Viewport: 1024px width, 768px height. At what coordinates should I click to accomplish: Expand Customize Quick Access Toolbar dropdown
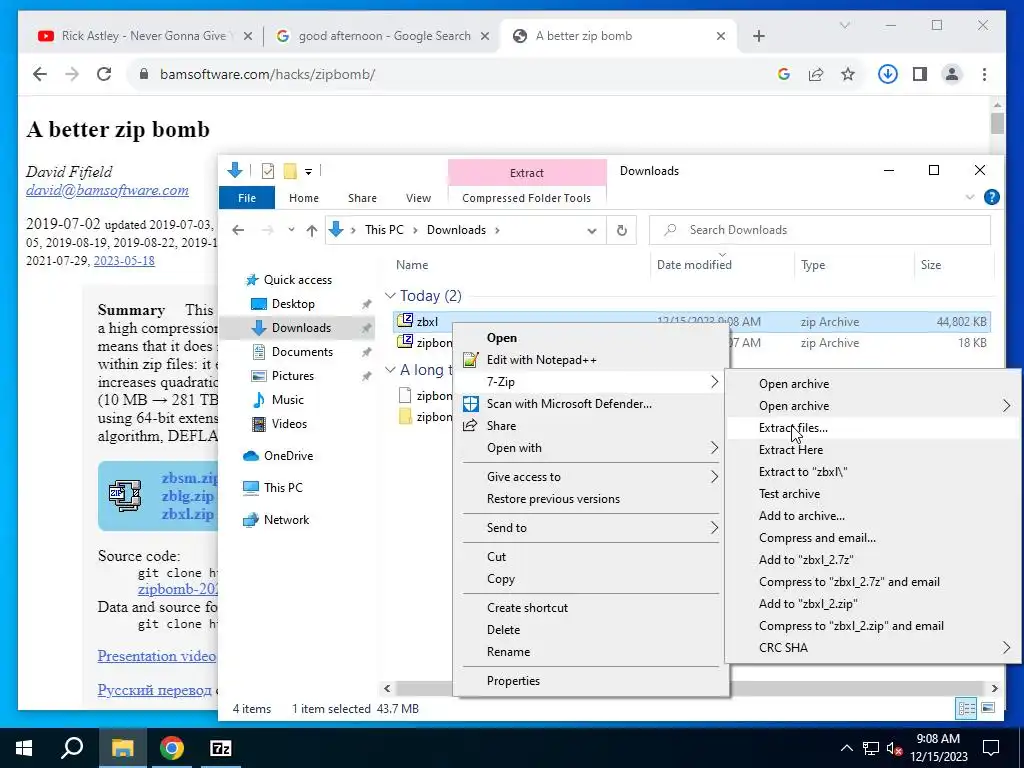[308, 172]
